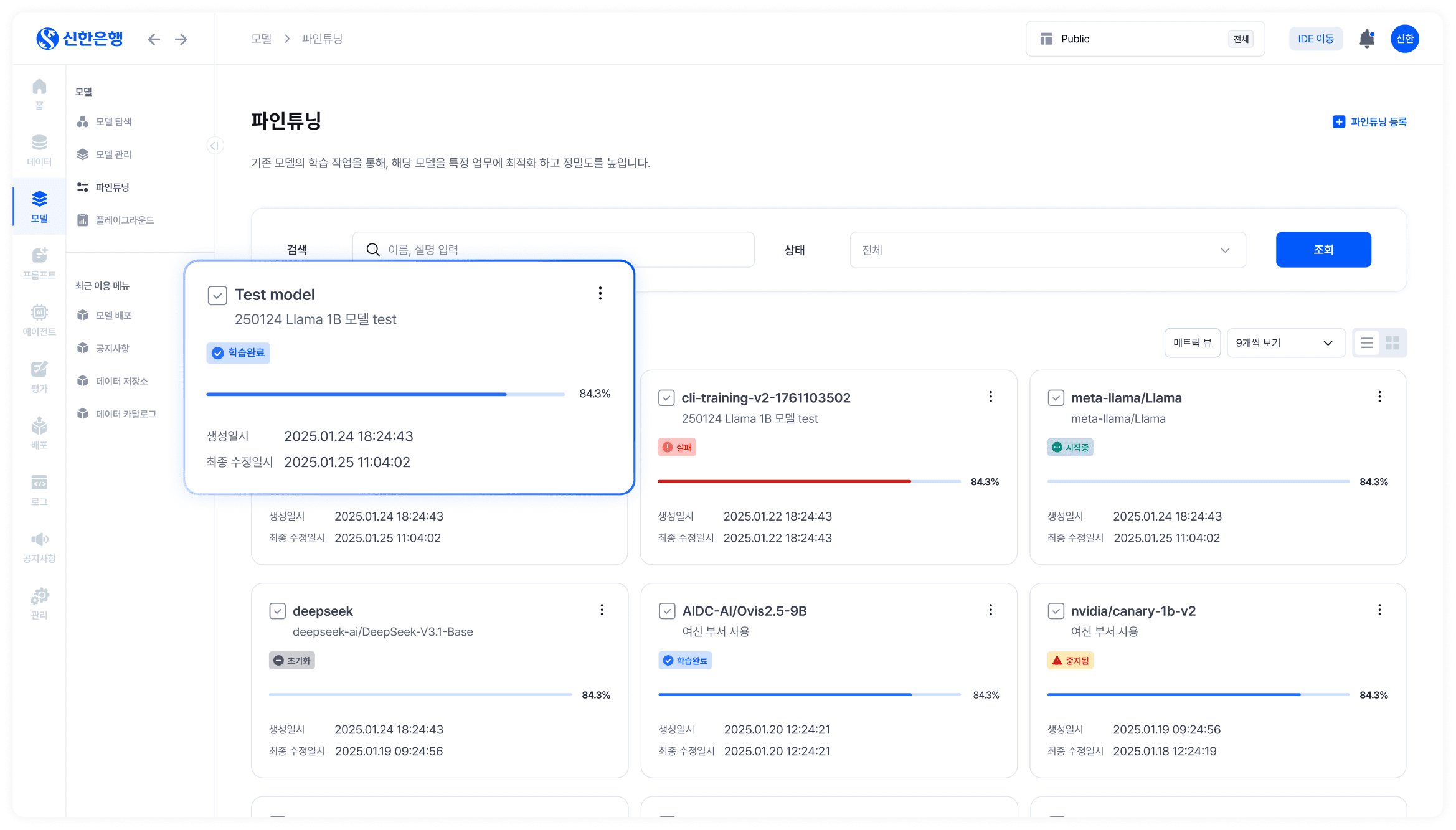Open 플레이그라운드 menu item
The image size is (1456, 830).
tap(125, 220)
